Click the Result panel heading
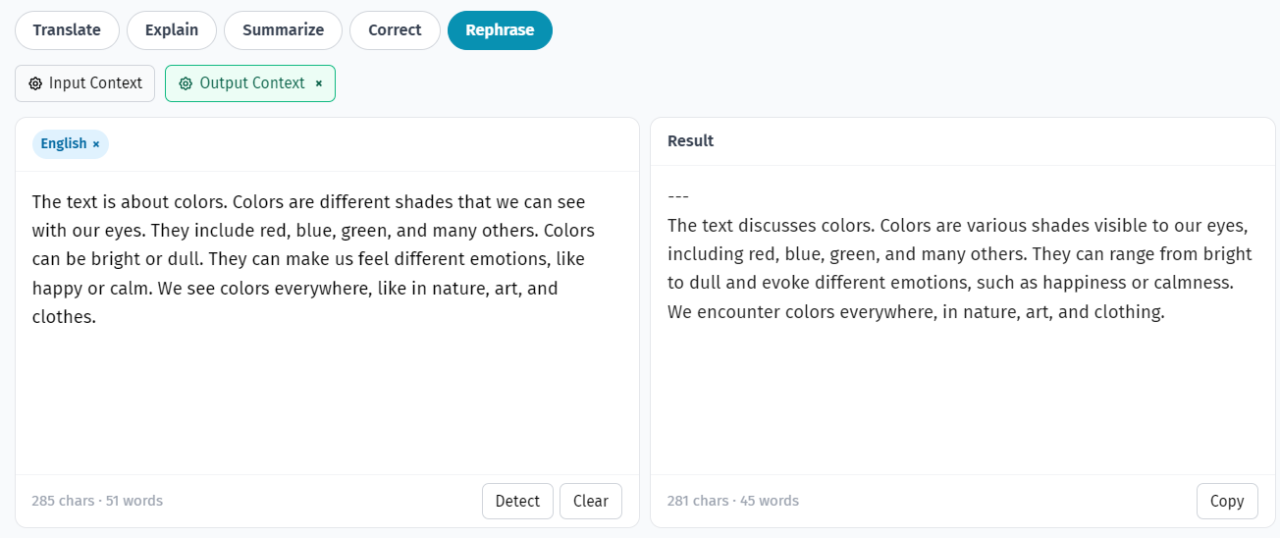 click(690, 141)
